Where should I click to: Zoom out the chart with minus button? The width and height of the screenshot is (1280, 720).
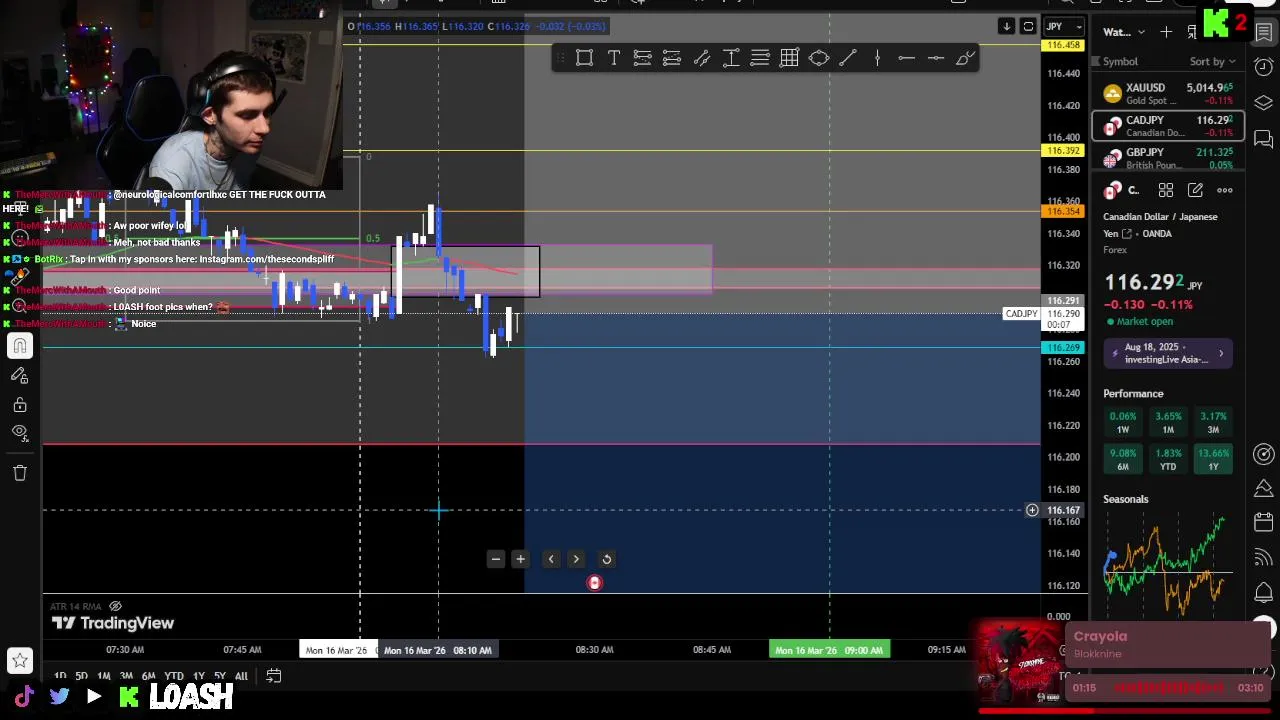(x=495, y=559)
